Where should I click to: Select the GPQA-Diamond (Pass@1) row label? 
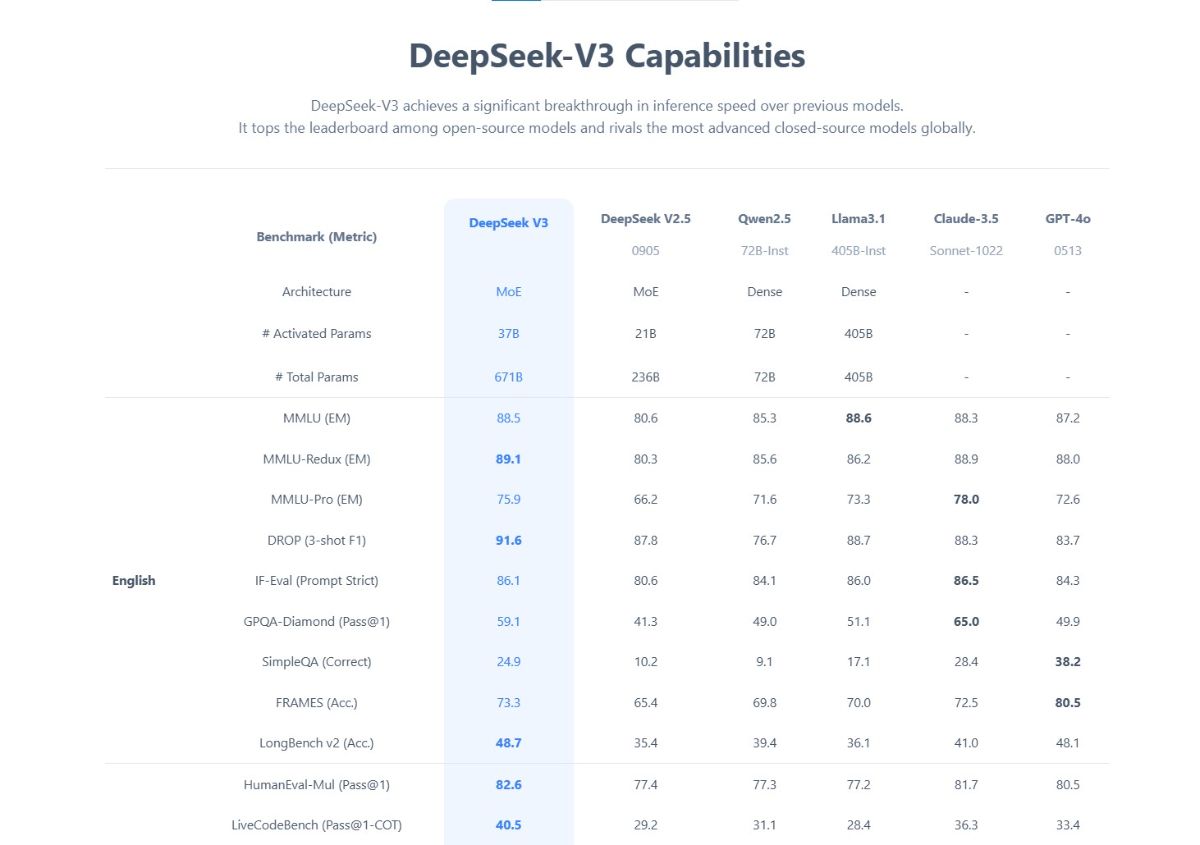(x=316, y=622)
